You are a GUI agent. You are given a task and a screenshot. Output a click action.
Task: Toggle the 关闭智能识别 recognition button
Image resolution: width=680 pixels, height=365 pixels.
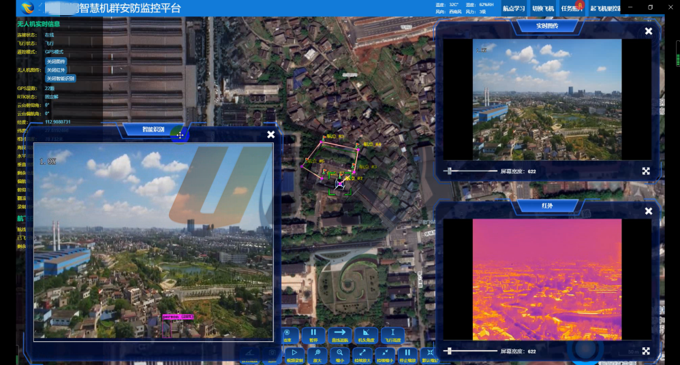coord(61,78)
